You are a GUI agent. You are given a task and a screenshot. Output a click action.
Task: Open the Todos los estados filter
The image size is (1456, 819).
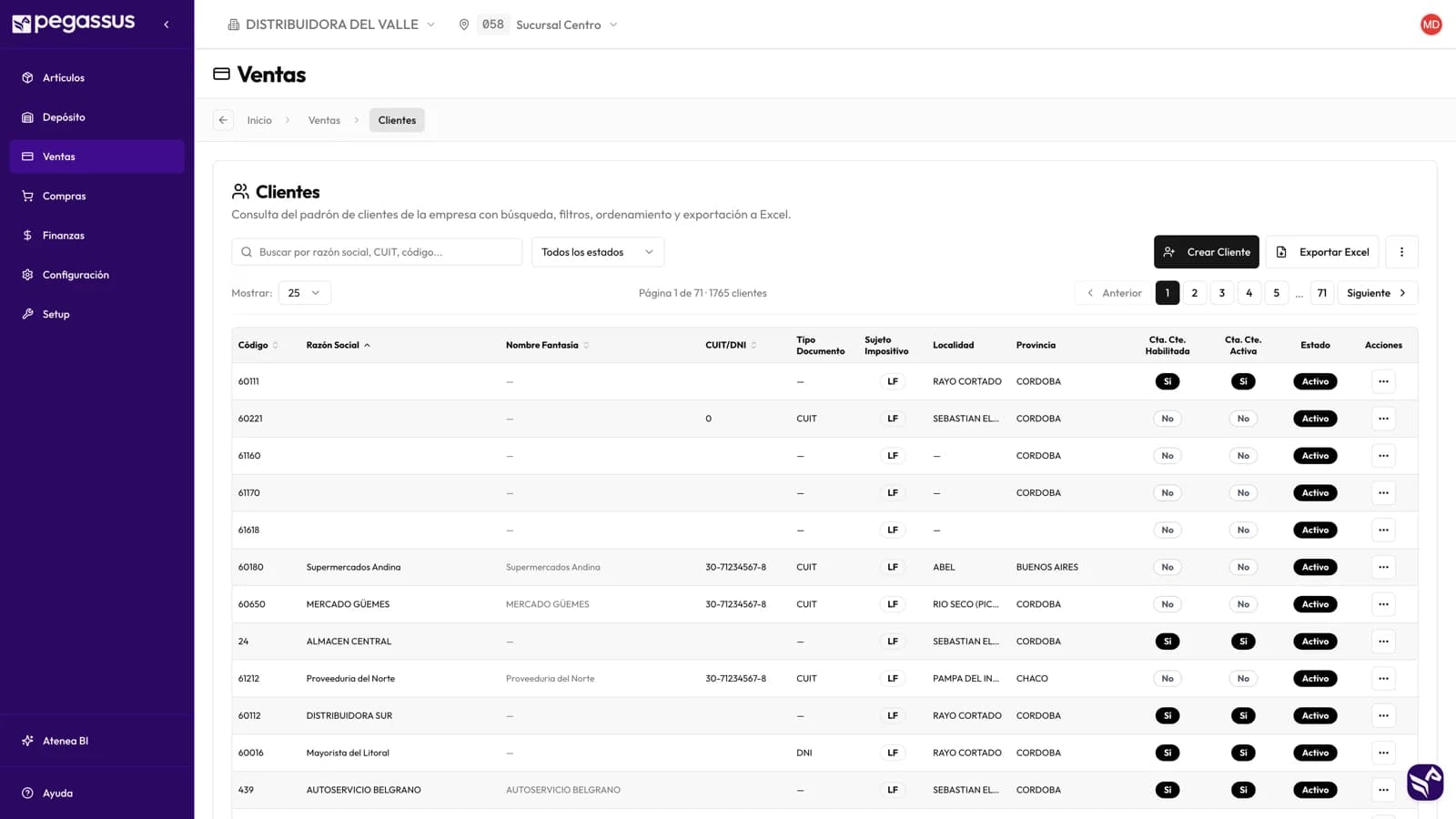[598, 252]
